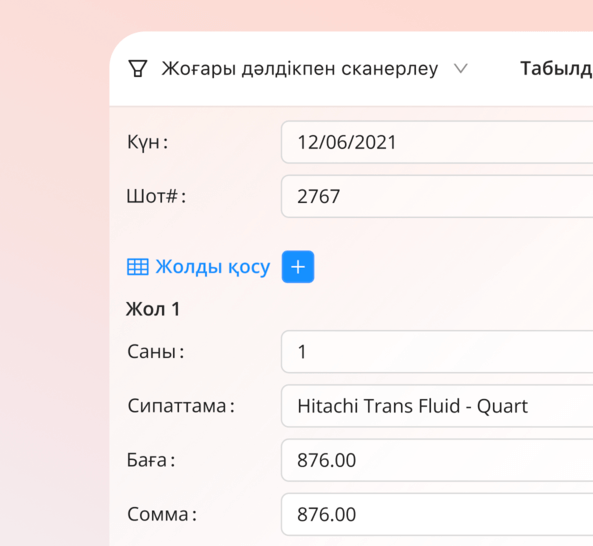The width and height of the screenshot is (593, 546).
Task: Click the table grid icon beside Жолды қосу
Action: (138, 267)
